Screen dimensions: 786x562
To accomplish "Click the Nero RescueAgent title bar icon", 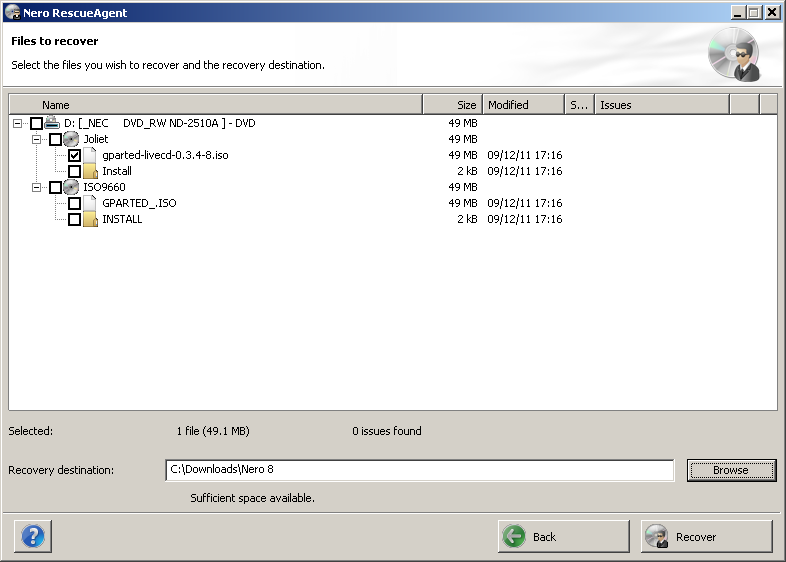I will tap(12, 13).
